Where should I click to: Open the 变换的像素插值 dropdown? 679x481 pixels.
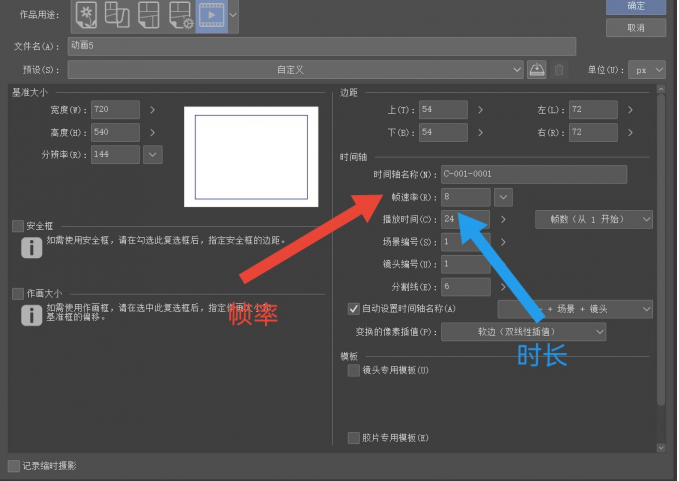(x=523, y=332)
